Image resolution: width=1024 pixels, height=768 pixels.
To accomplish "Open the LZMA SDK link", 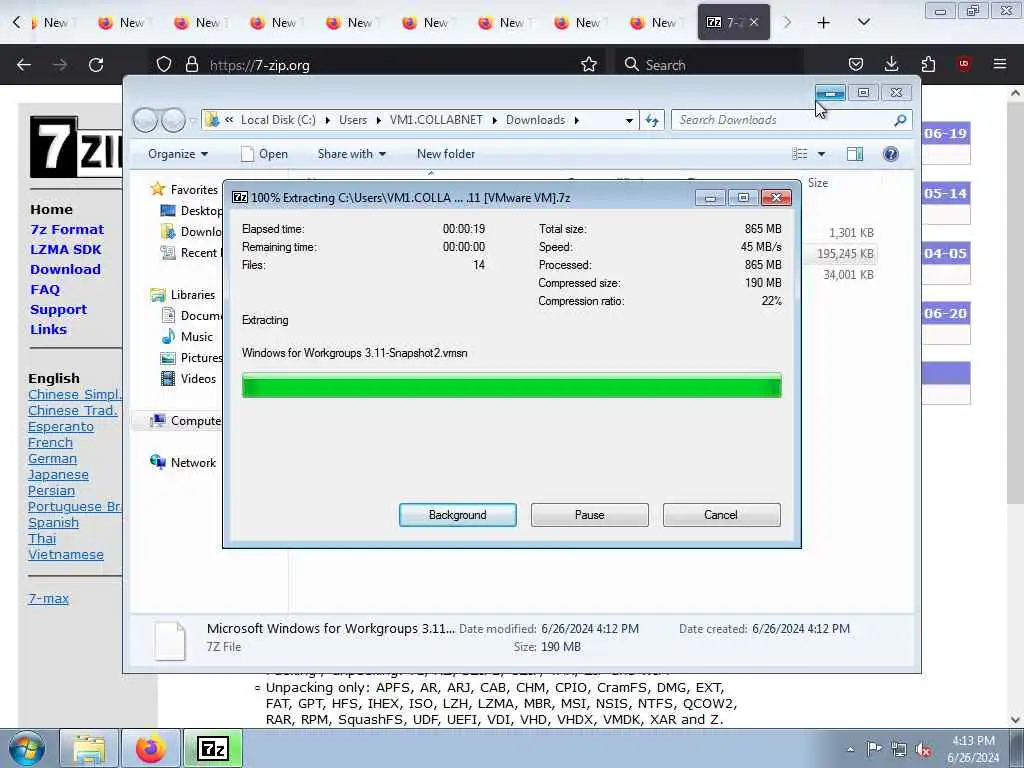I will 65,250.
